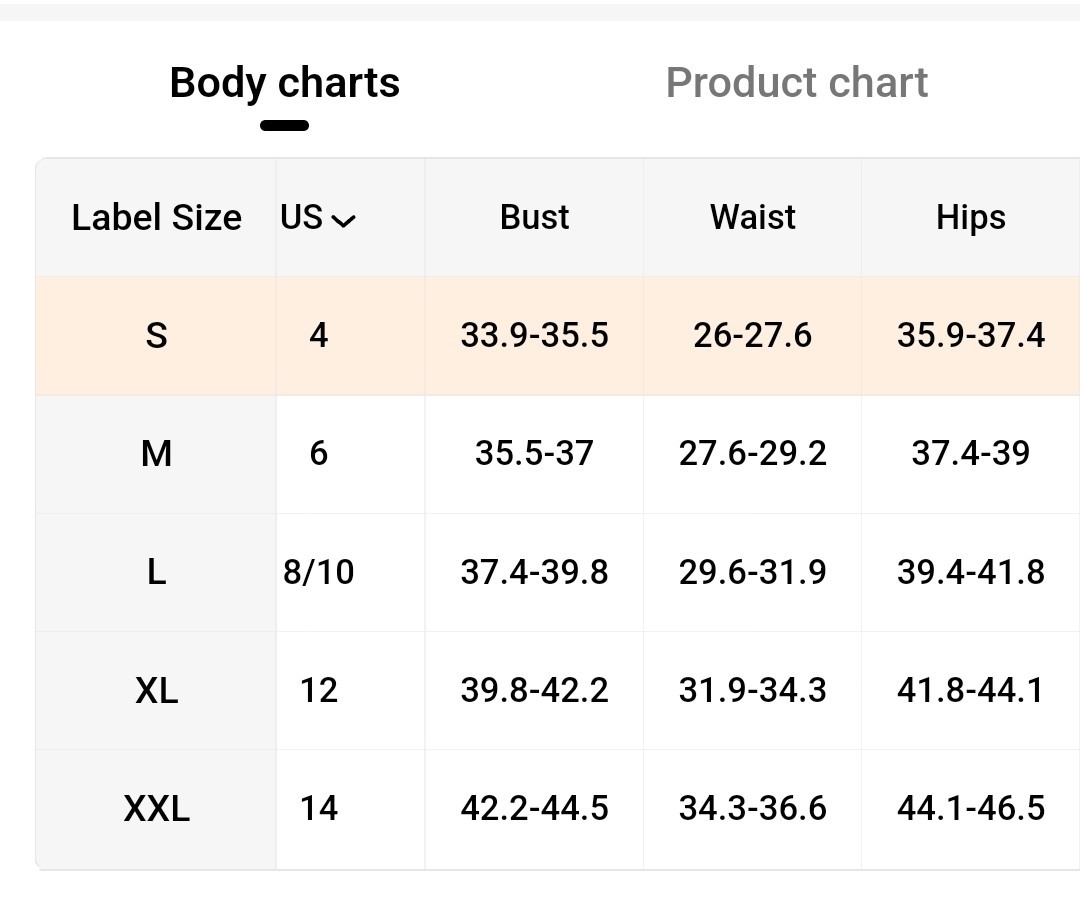
Task: Click US size 8/10 cell
Action: click(x=318, y=573)
